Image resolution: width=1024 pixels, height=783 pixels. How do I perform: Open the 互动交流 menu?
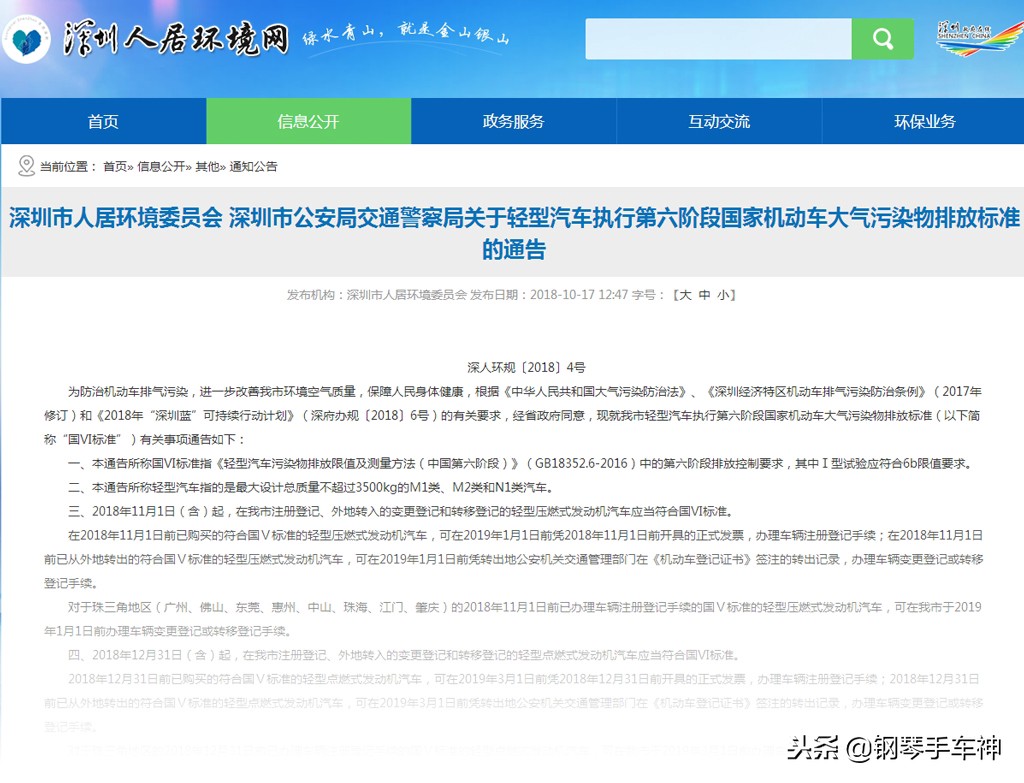(x=717, y=121)
